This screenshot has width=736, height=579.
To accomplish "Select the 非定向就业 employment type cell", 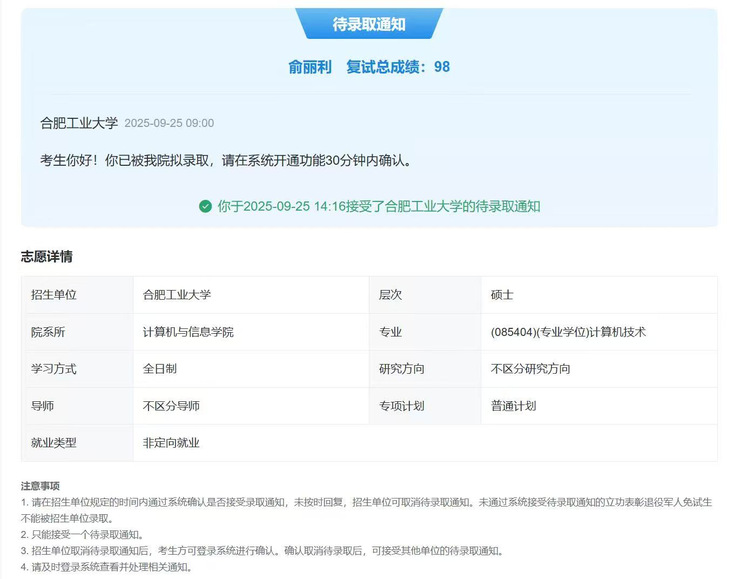I will (171, 443).
